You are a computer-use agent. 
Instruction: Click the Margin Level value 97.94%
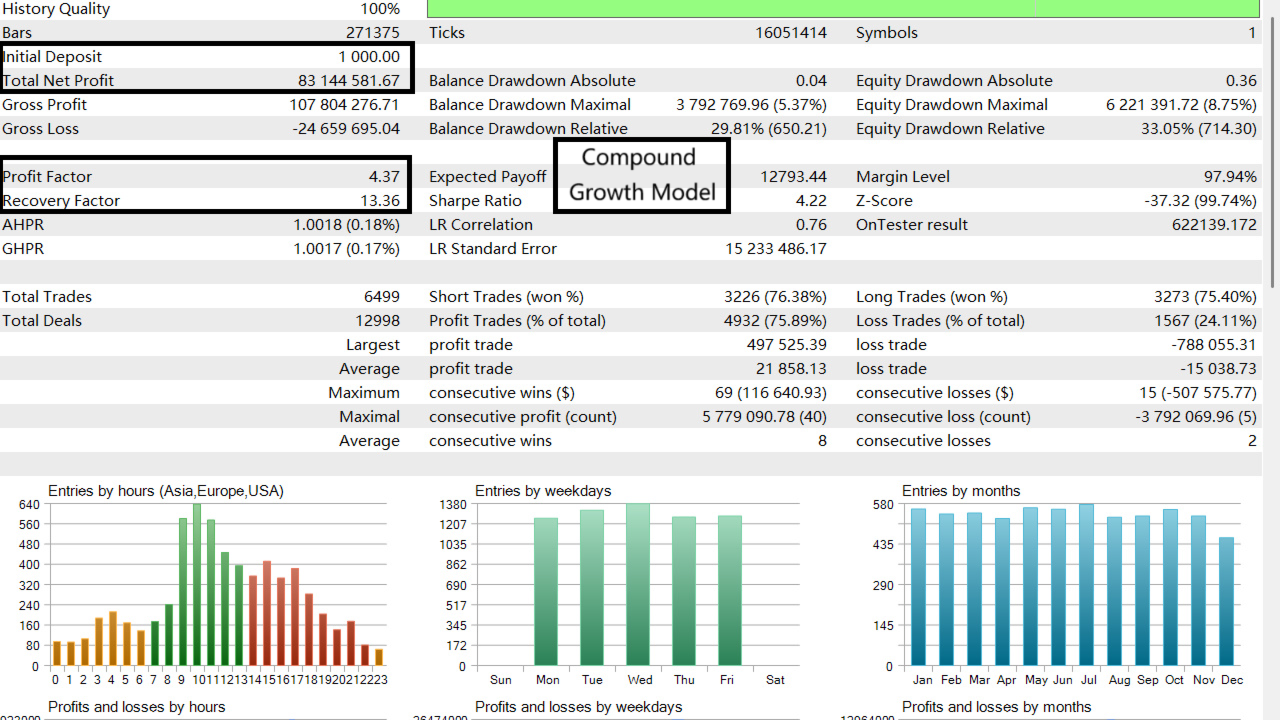click(x=1232, y=176)
